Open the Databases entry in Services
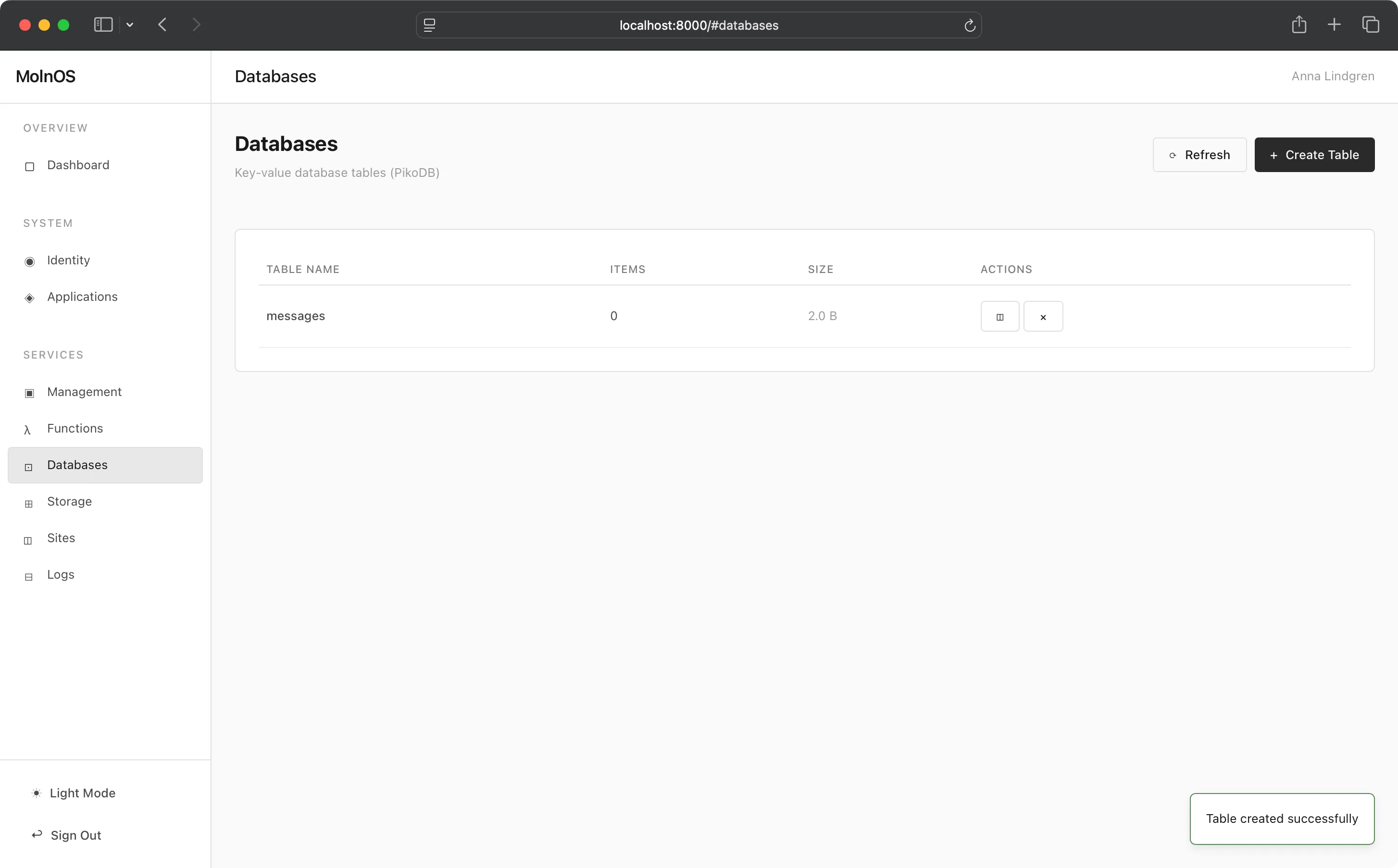 pos(77,464)
